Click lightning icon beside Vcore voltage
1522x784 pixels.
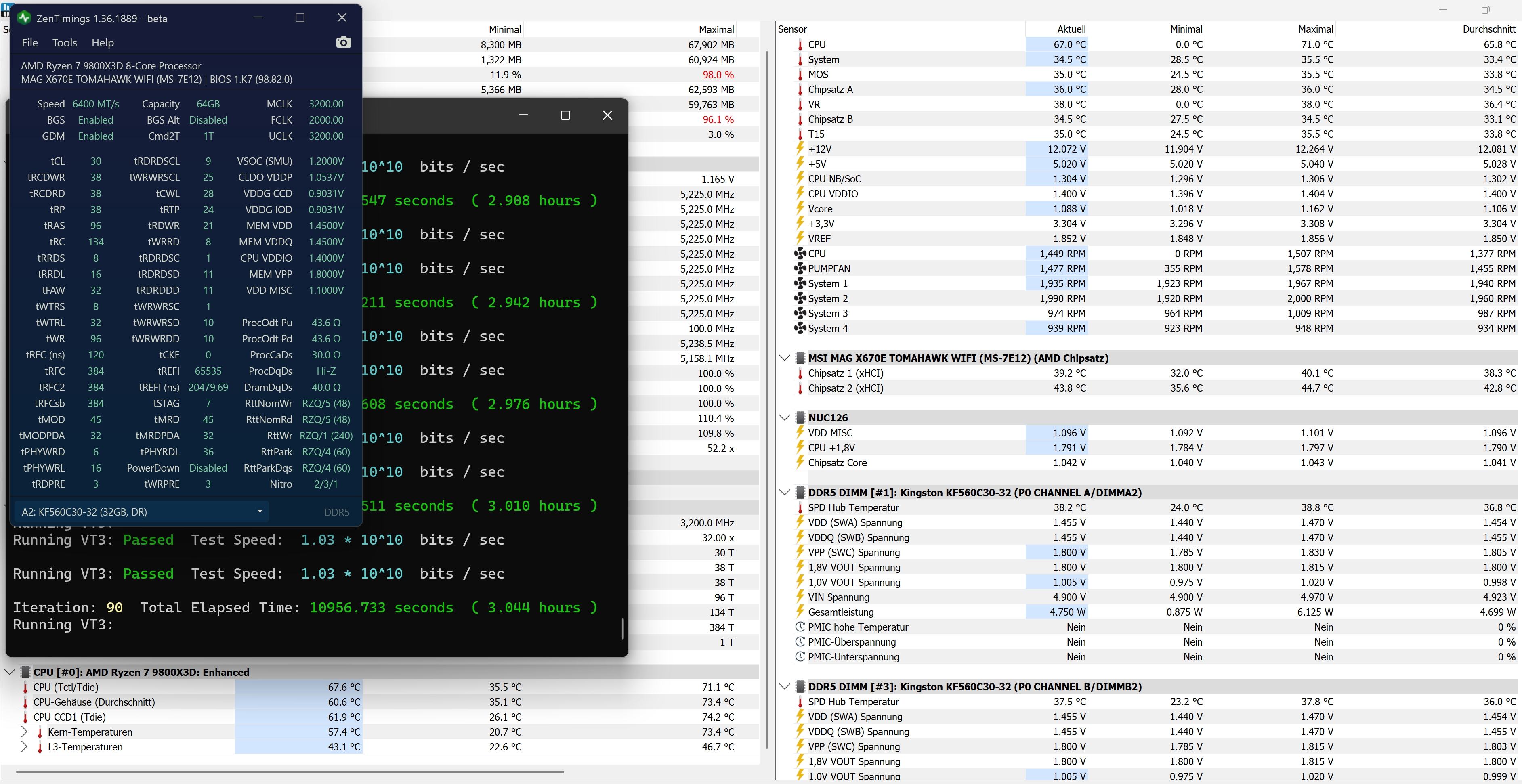[x=800, y=209]
